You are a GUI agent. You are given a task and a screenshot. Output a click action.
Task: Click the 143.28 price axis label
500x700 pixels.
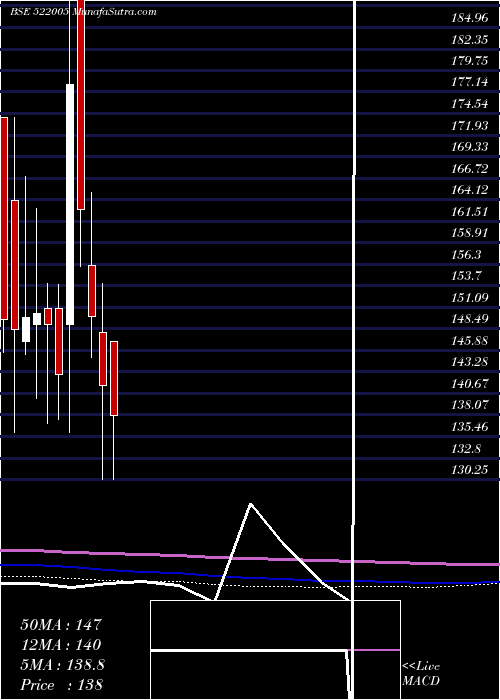point(470,362)
